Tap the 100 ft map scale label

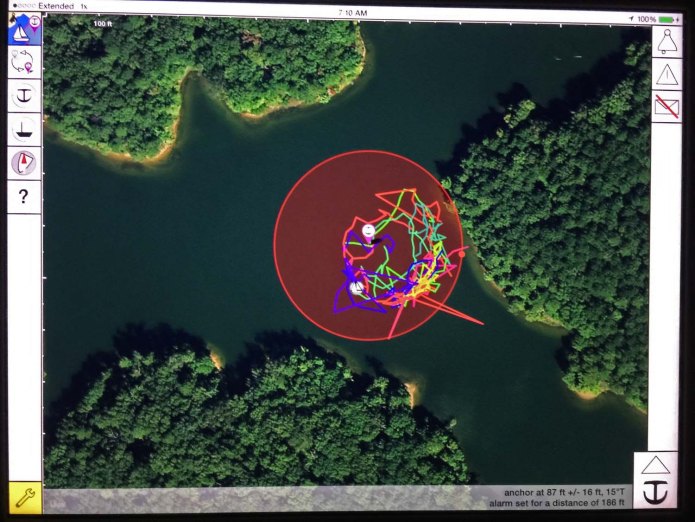coord(102,23)
